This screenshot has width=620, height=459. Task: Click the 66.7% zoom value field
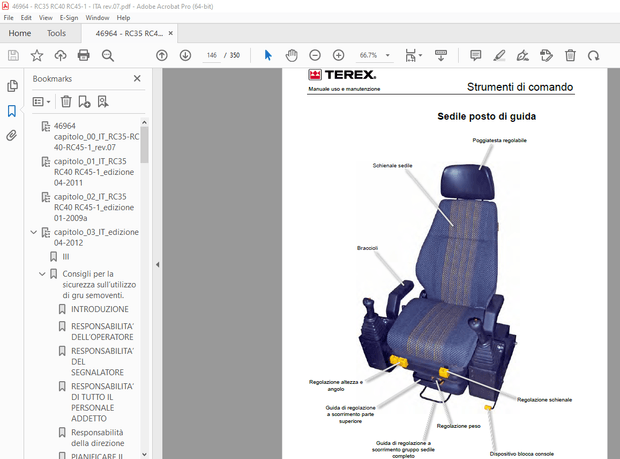pos(369,55)
